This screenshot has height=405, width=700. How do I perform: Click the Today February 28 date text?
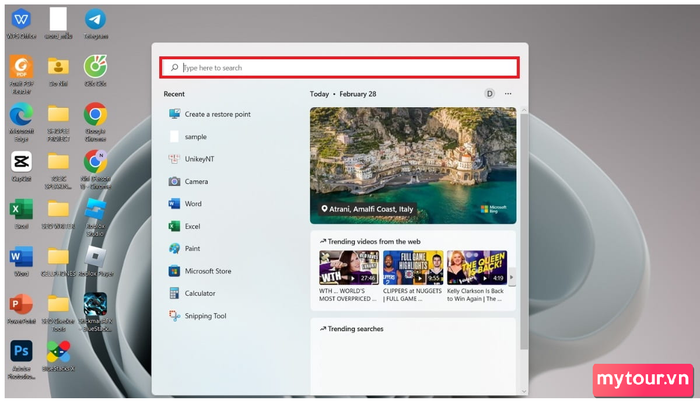point(343,94)
